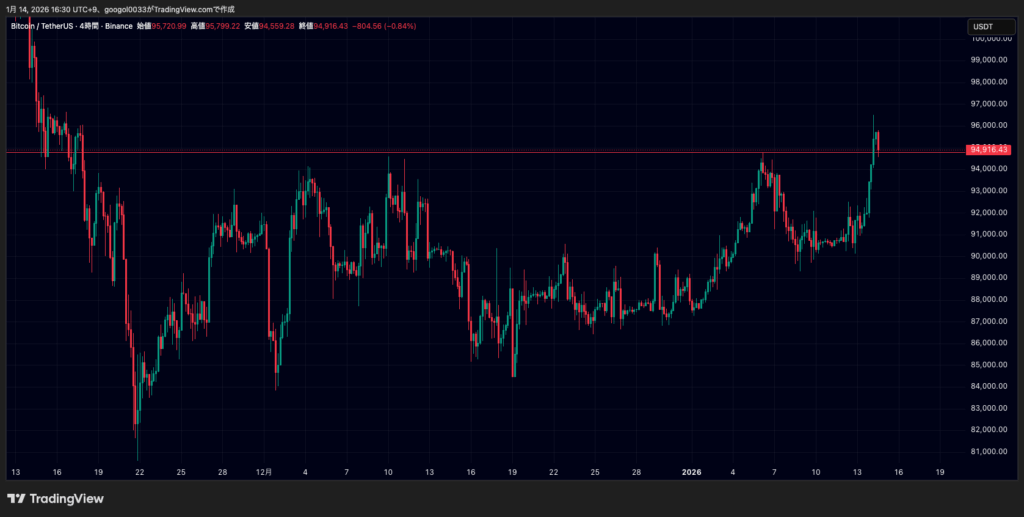This screenshot has width=1024, height=517.
Task: Click the 終値 close value 94,916.43 in header
Action: (x=331, y=26)
